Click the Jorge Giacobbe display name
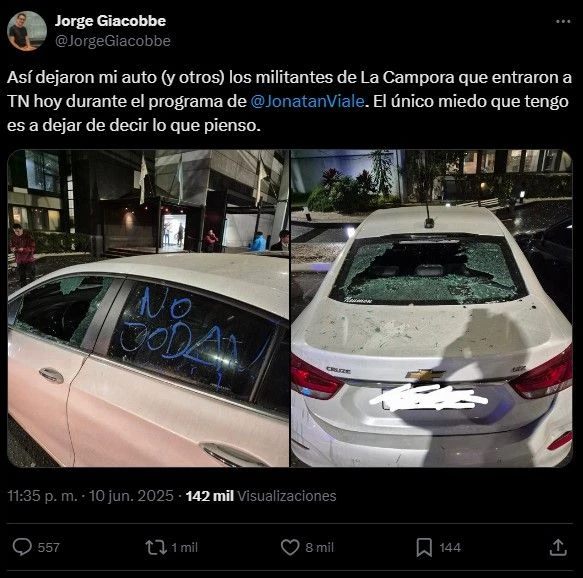 pyautogui.click(x=110, y=20)
